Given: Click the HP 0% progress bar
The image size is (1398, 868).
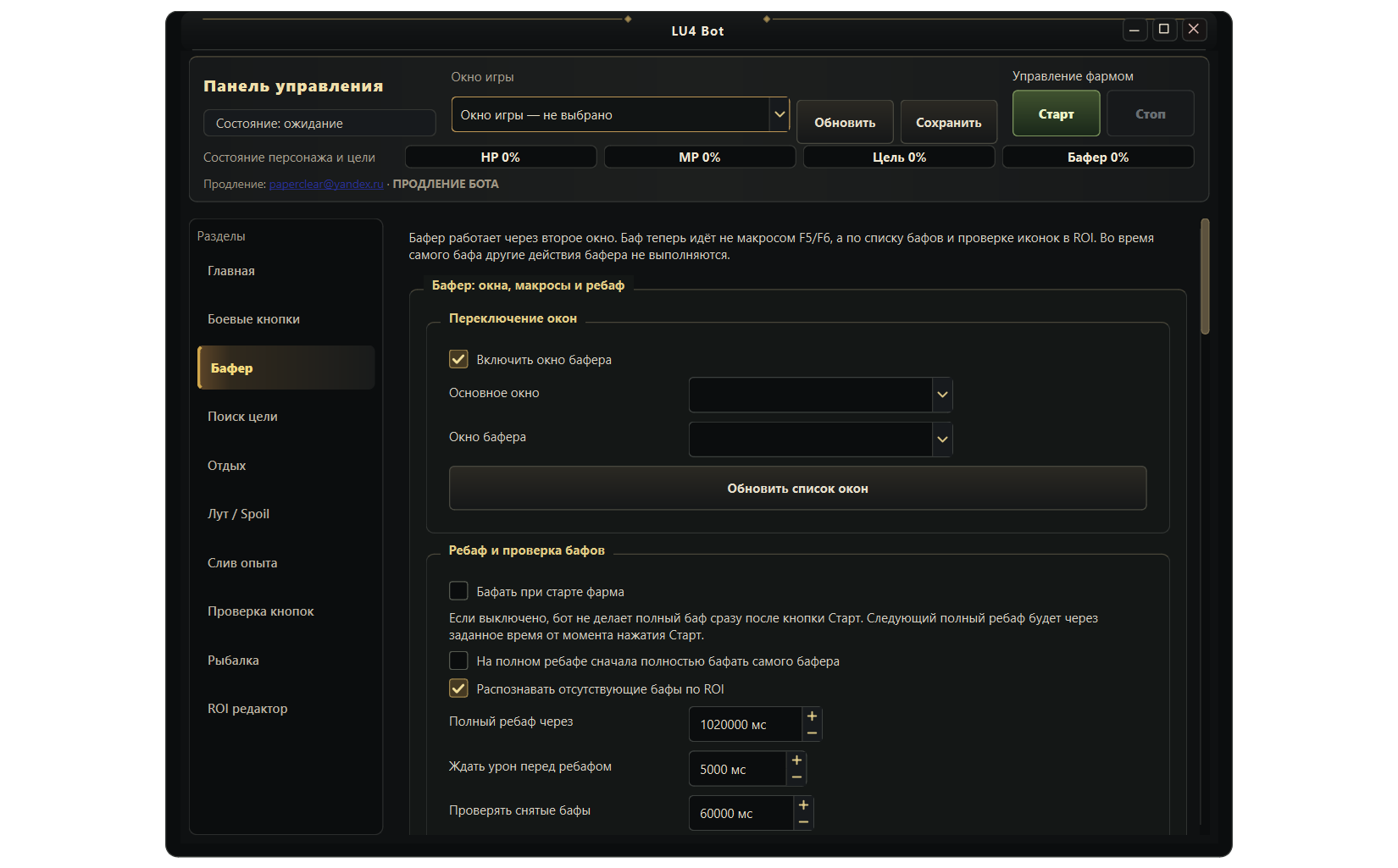Looking at the screenshot, I should 501,157.
